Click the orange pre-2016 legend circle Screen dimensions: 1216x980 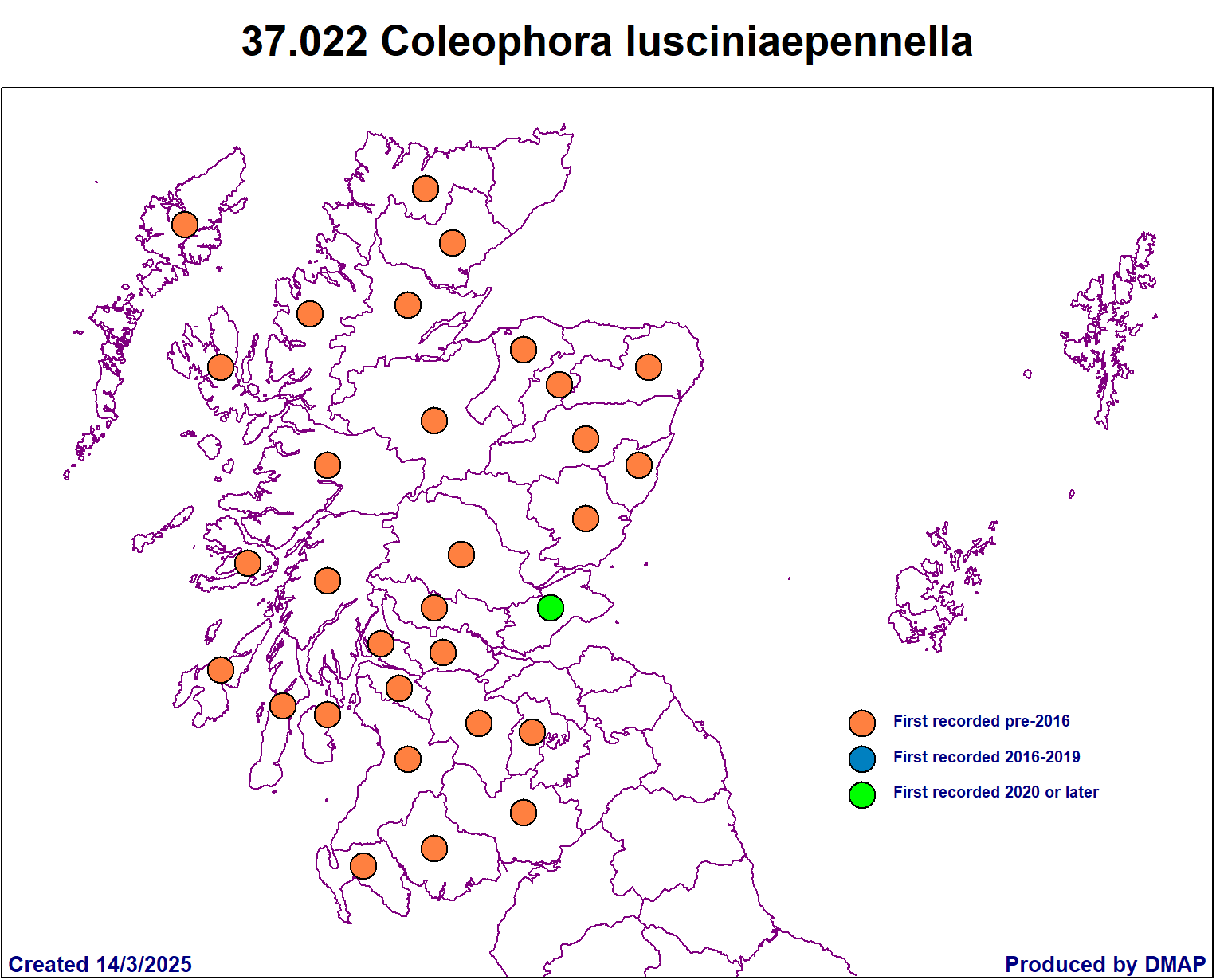862,723
